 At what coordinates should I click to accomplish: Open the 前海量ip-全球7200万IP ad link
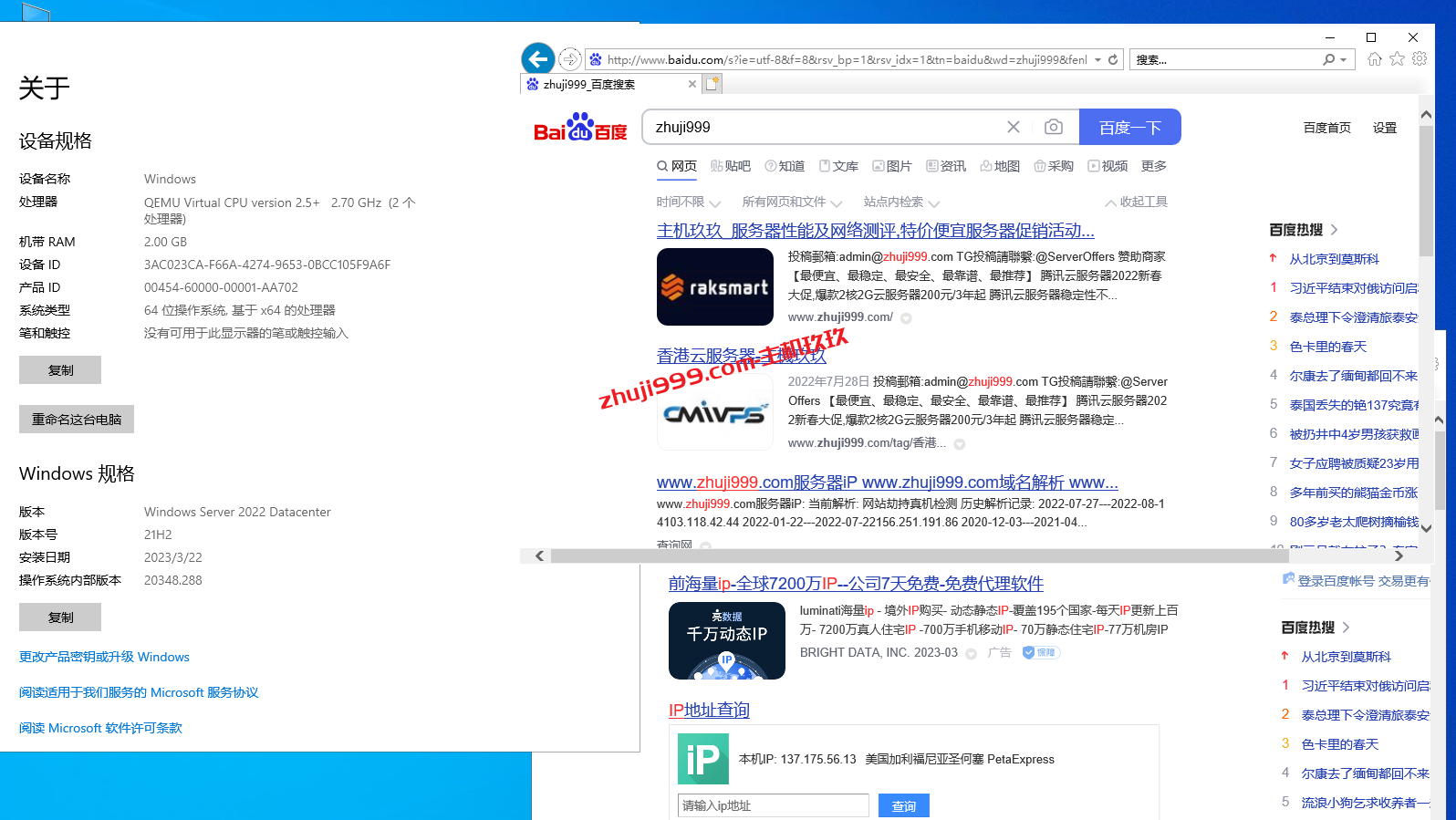tap(856, 584)
